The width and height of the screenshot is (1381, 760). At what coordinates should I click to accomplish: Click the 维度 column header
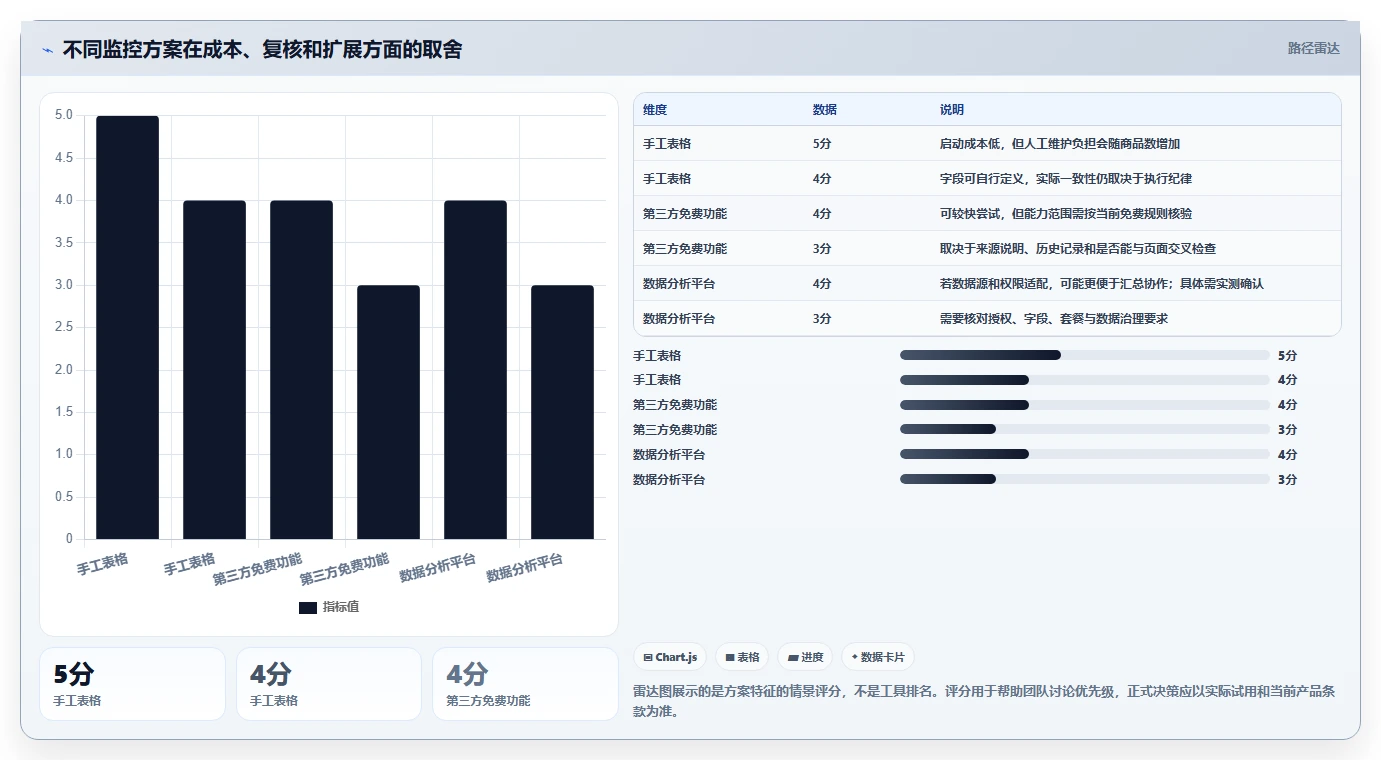(x=655, y=110)
